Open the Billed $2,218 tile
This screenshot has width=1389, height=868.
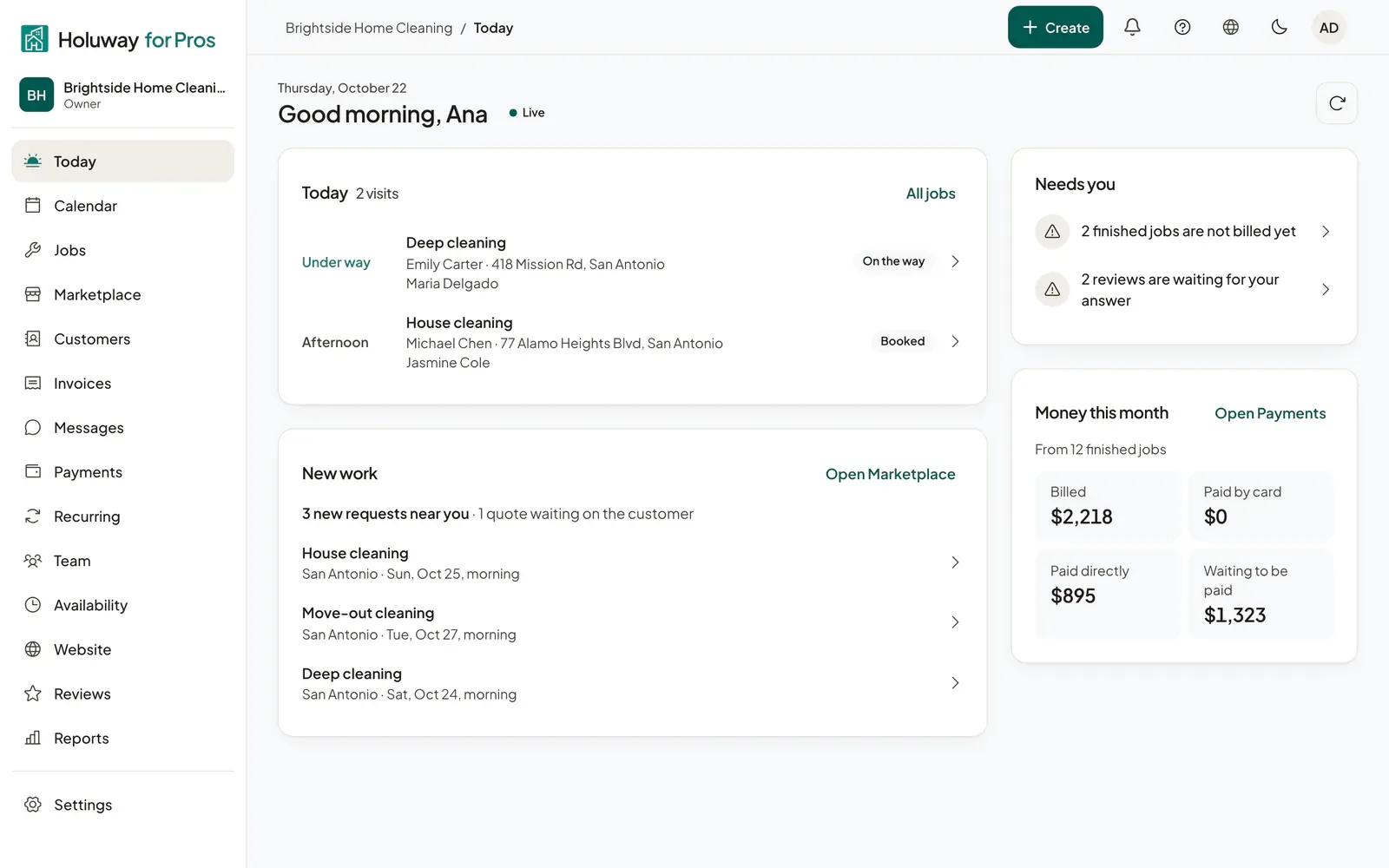pos(1107,506)
